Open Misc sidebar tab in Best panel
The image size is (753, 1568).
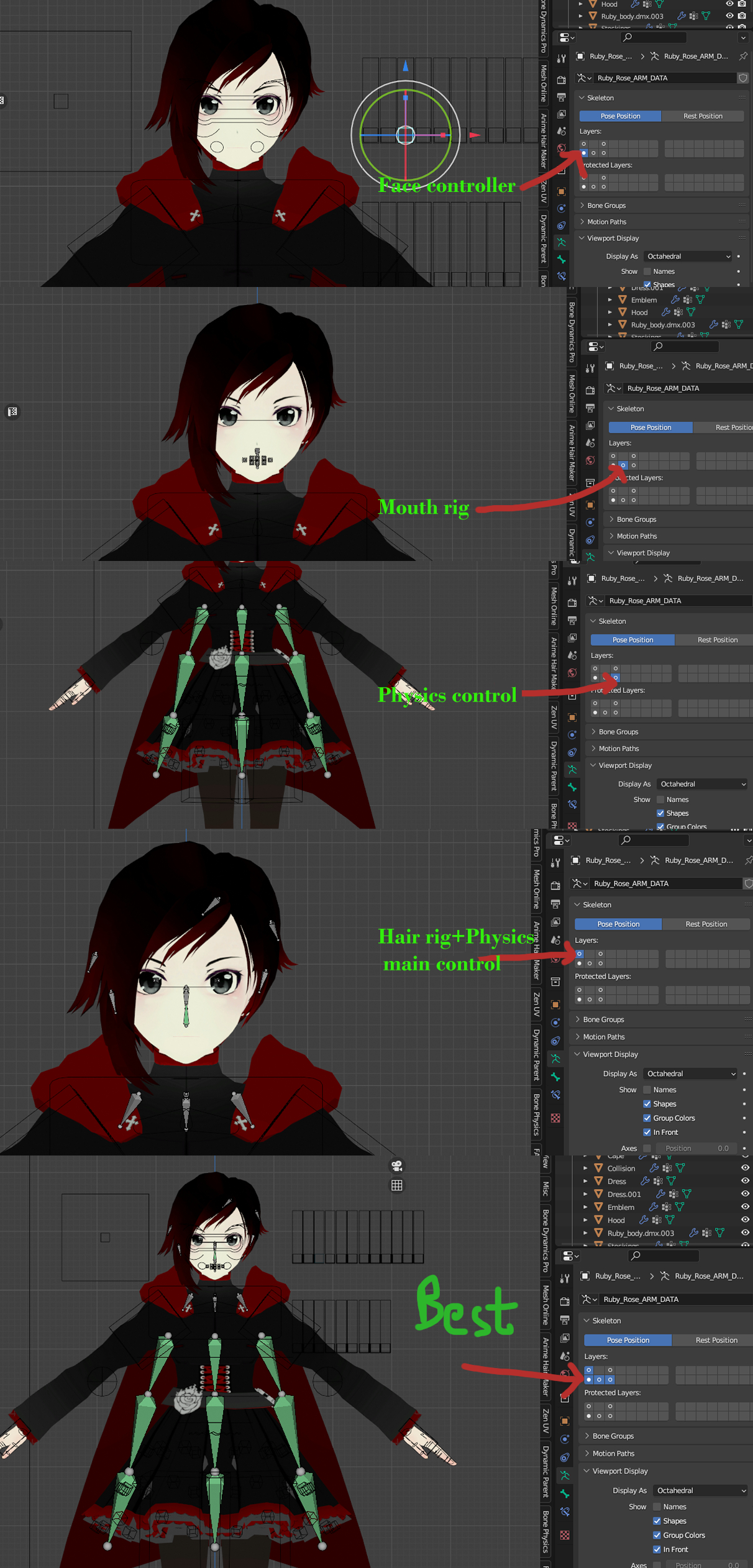click(x=545, y=1188)
